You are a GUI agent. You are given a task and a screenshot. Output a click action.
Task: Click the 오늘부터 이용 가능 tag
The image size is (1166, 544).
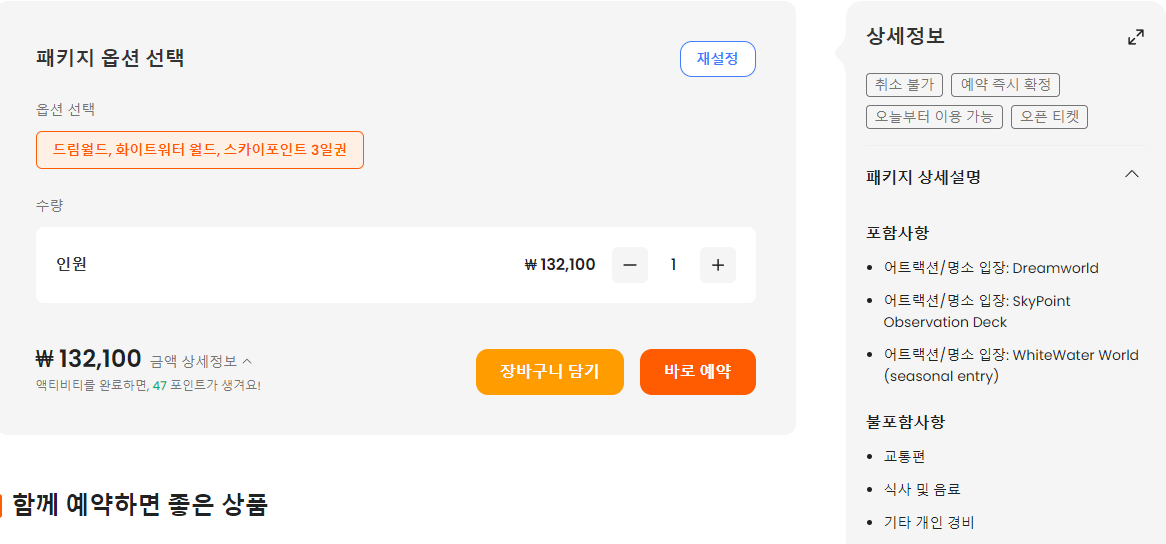934,117
